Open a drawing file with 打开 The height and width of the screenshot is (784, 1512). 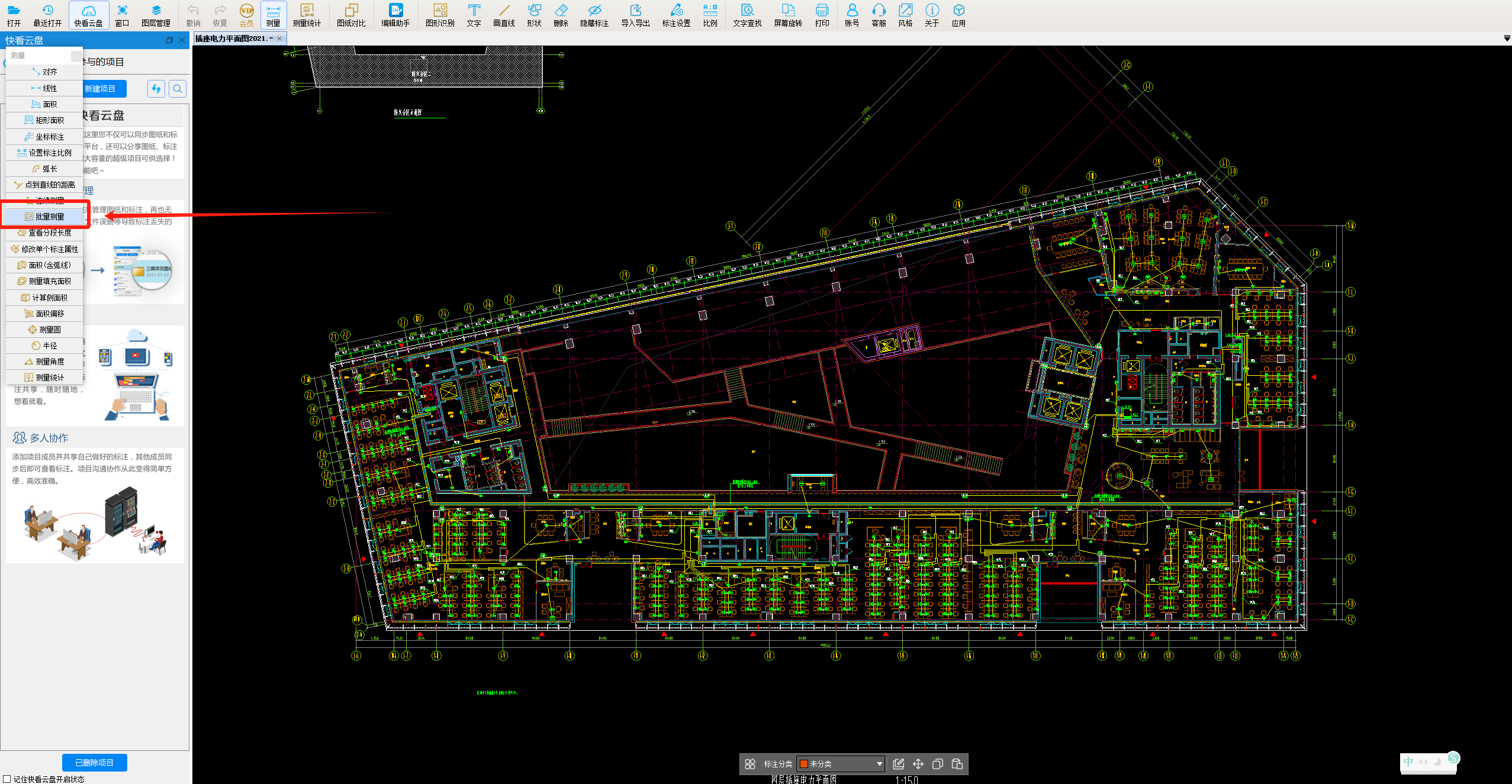pyautogui.click(x=14, y=15)
